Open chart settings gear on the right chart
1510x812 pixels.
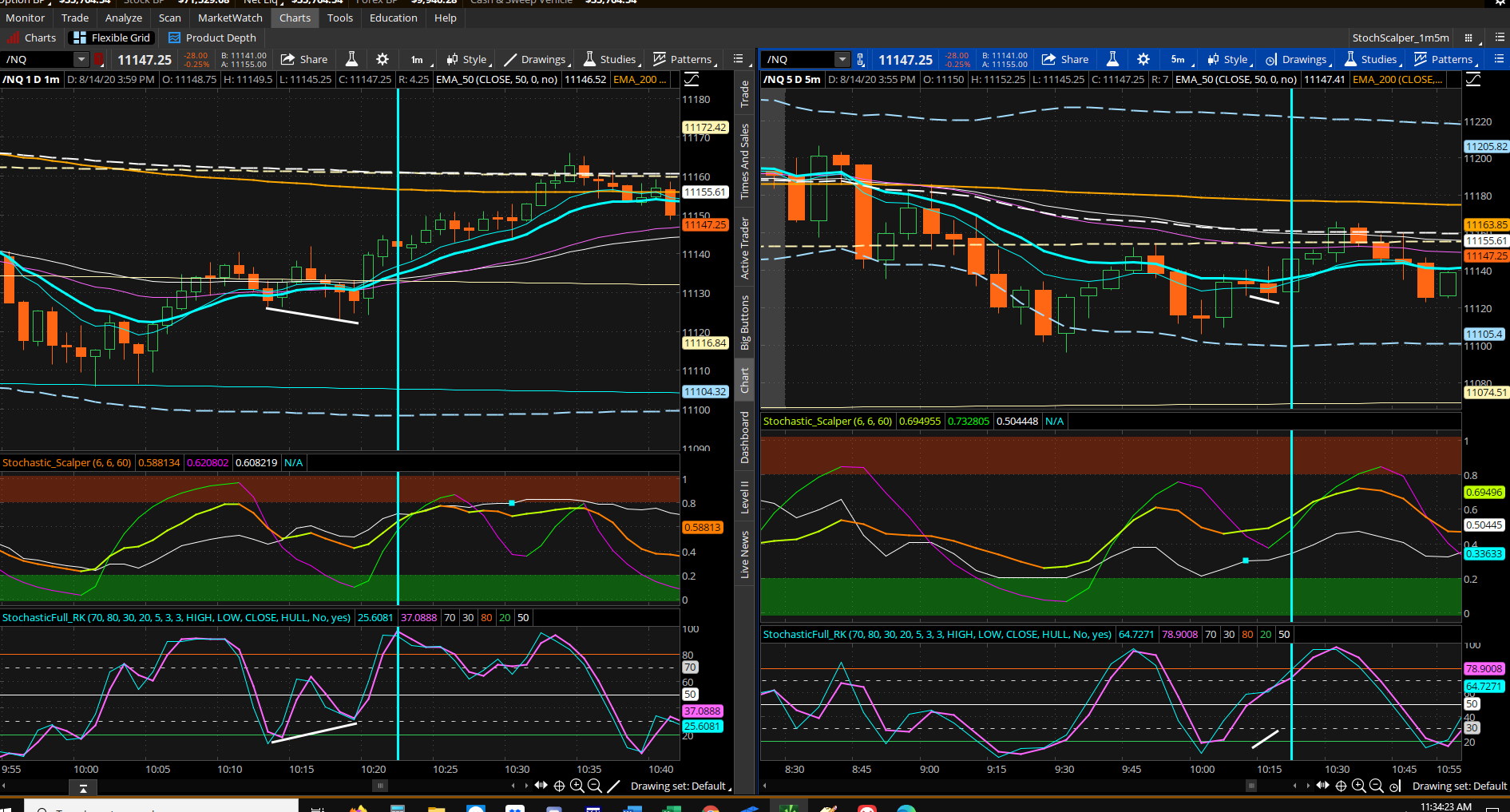pos(1143,59)
